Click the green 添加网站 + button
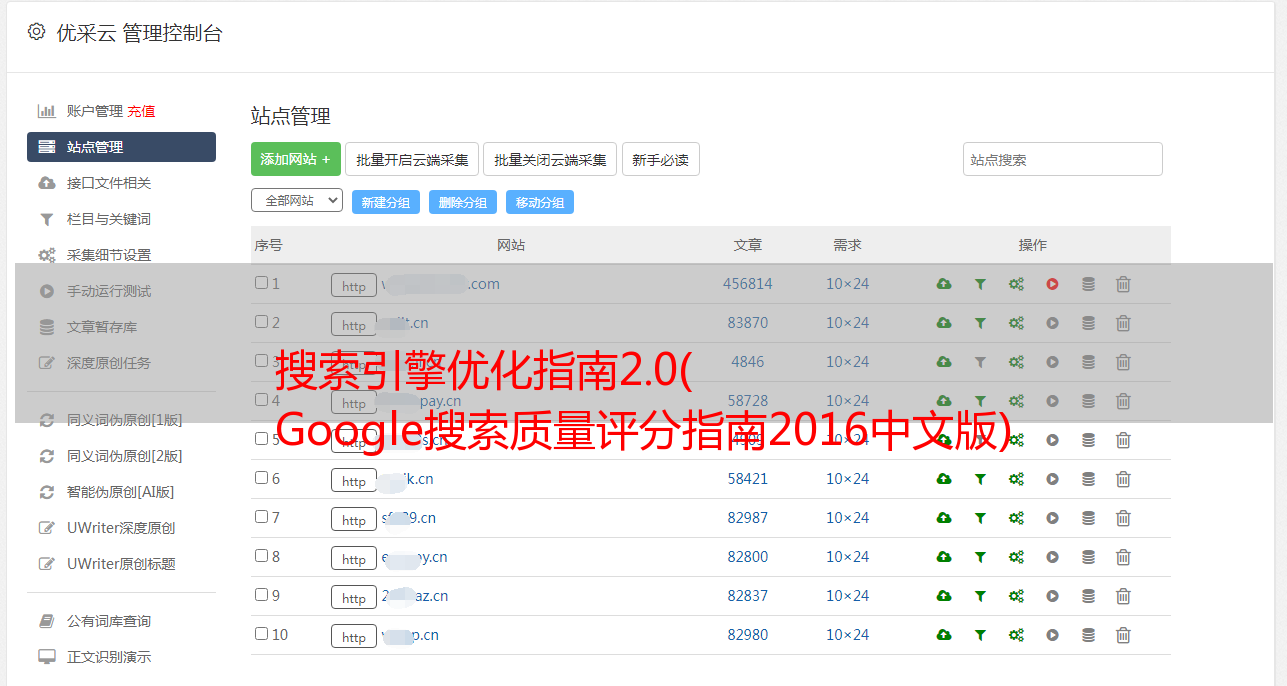The height and width of the screenshot is (686, 1287). [296, 159]
